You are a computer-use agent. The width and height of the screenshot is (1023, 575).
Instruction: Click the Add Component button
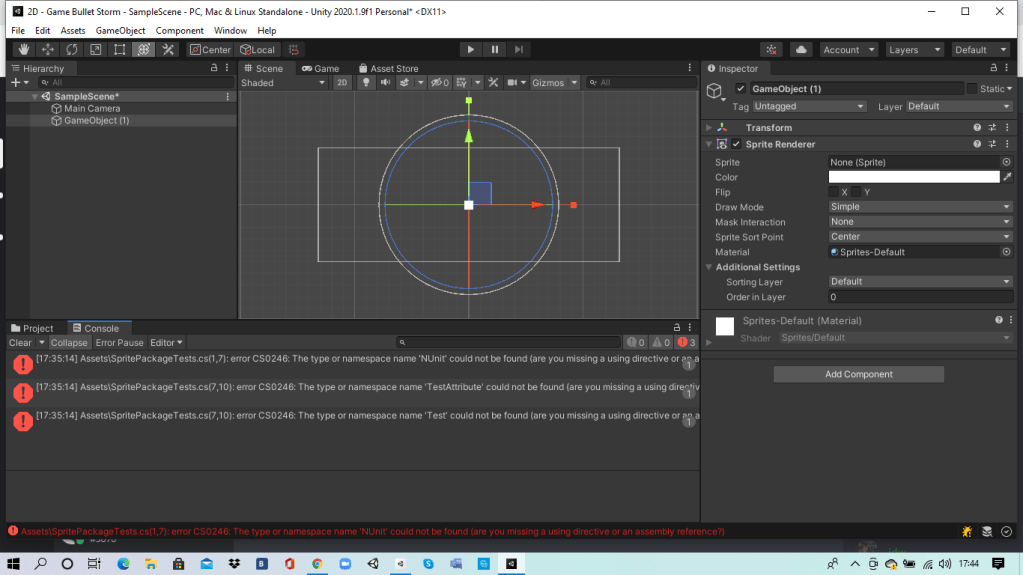tap(858, 374)
